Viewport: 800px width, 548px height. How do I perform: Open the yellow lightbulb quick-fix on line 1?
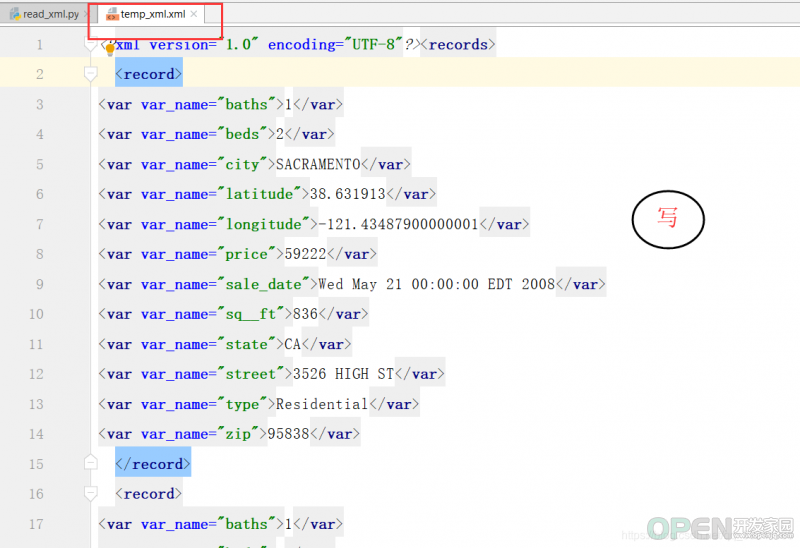click(x=110, y=50)
